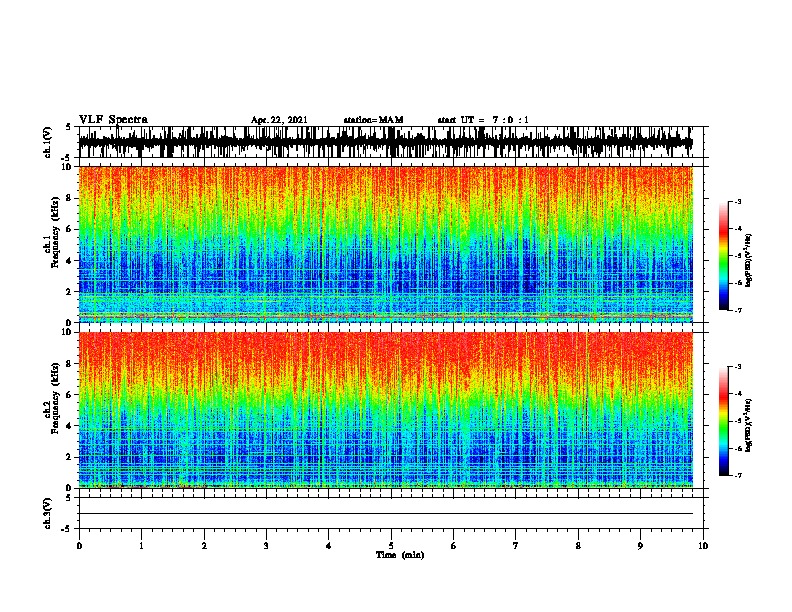Click the ch.1 "Frequency (kHz)" axis label
Screen dimensions: 792x612
pyautogui.click(x=55, y=233)
